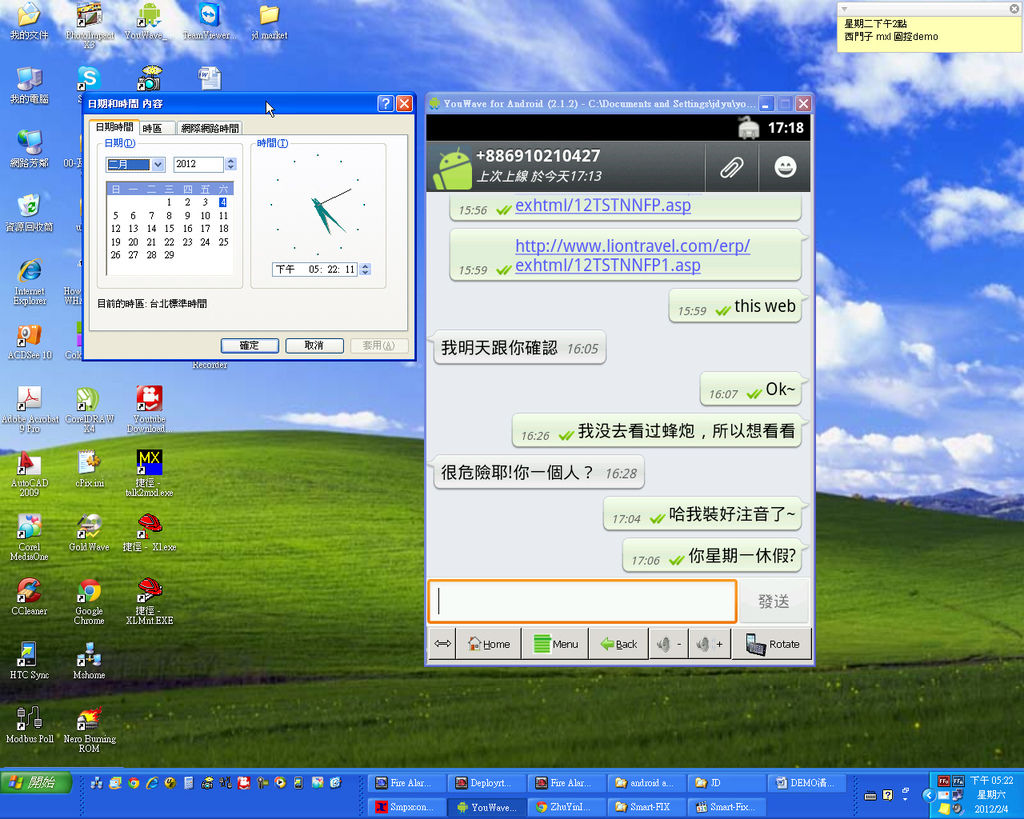Launch AutoCAD 2009 icon
The image size is (1024, 819).
[x=29, y=474]
